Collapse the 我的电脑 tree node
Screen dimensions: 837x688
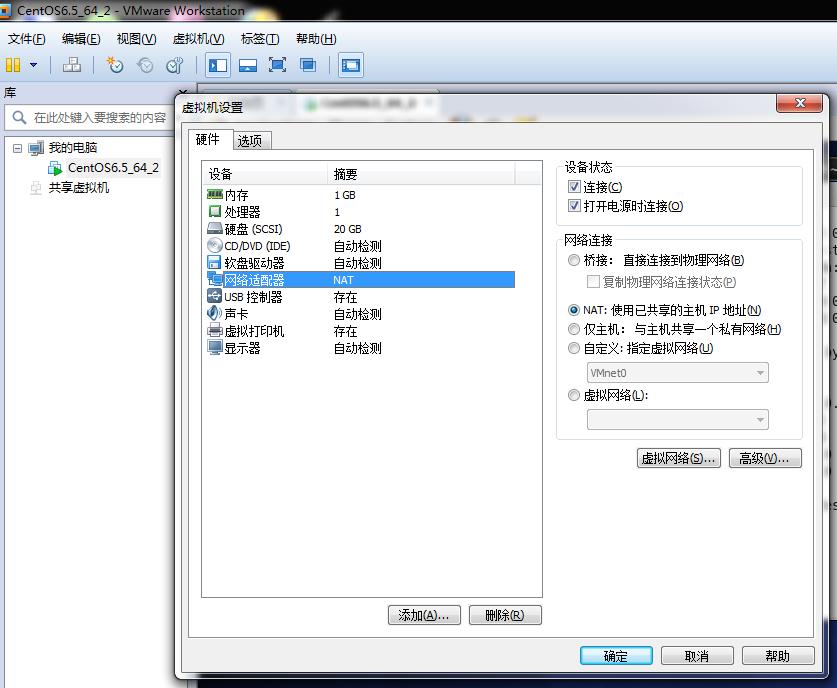18,148
